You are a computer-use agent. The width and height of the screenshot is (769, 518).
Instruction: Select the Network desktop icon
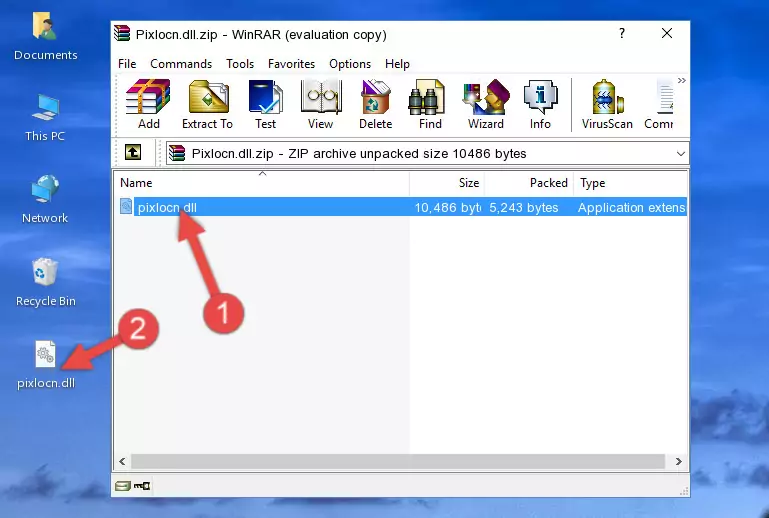(45, 199)
